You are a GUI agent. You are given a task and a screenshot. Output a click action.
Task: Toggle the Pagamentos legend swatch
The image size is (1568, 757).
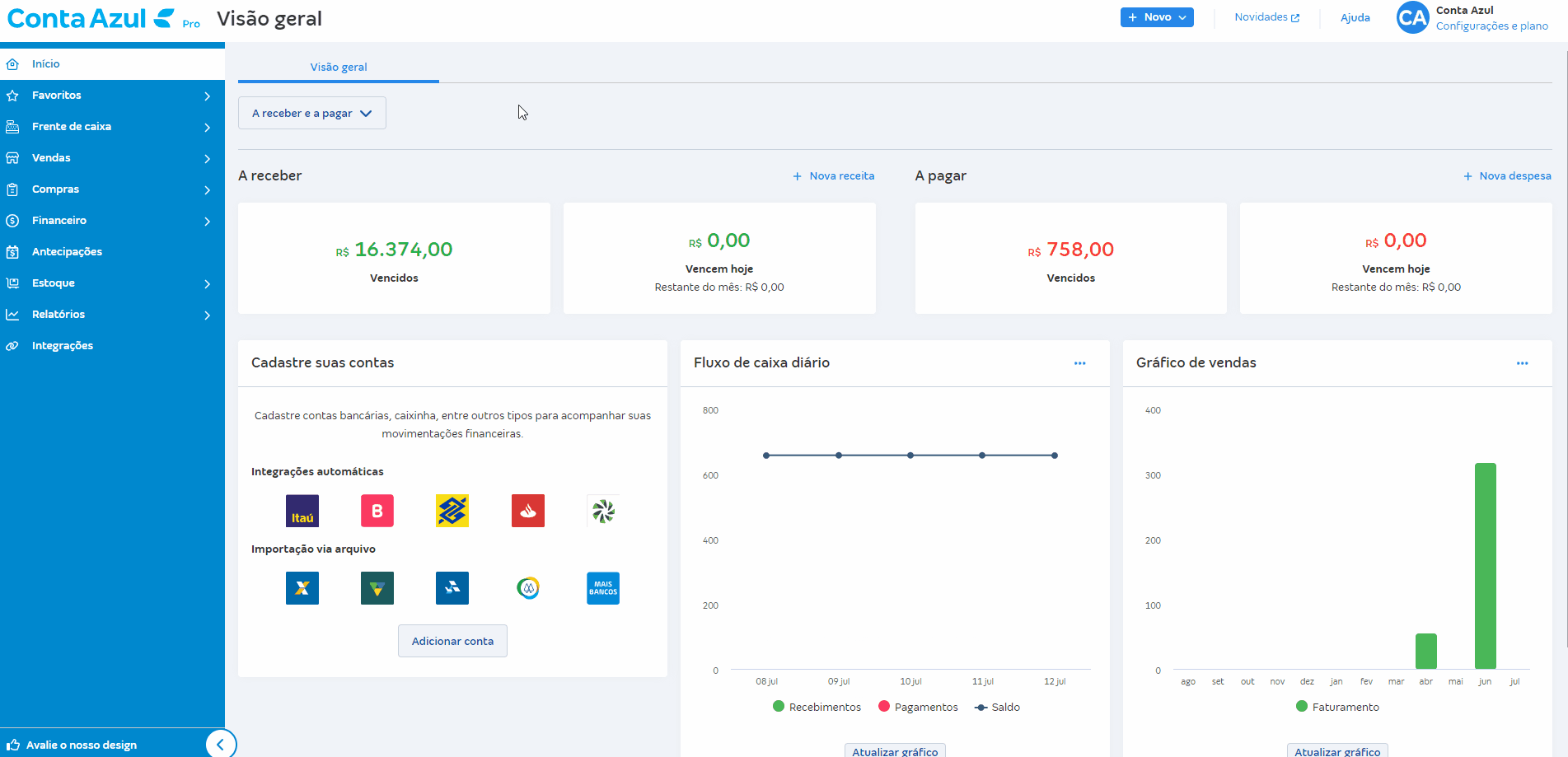click(884, 706)
